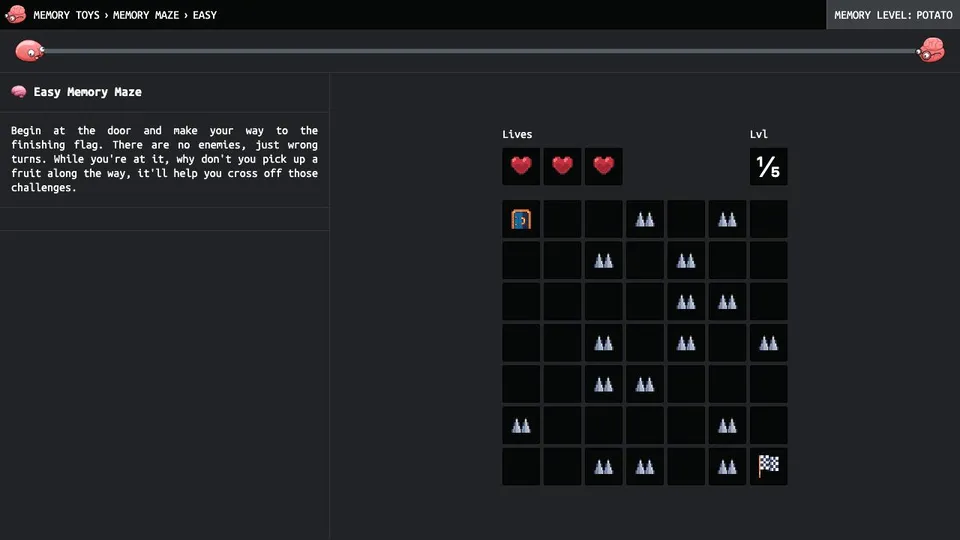
Task: Click the memory progress slider track
Action: 480,51
